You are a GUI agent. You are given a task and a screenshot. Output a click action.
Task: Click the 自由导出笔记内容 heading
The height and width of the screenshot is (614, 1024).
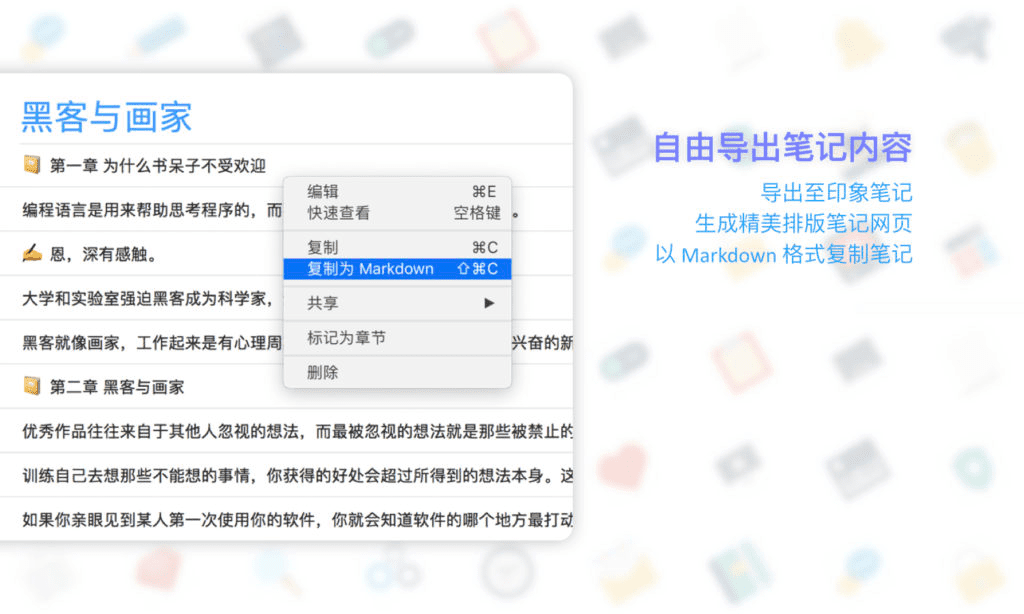(782, 147)
